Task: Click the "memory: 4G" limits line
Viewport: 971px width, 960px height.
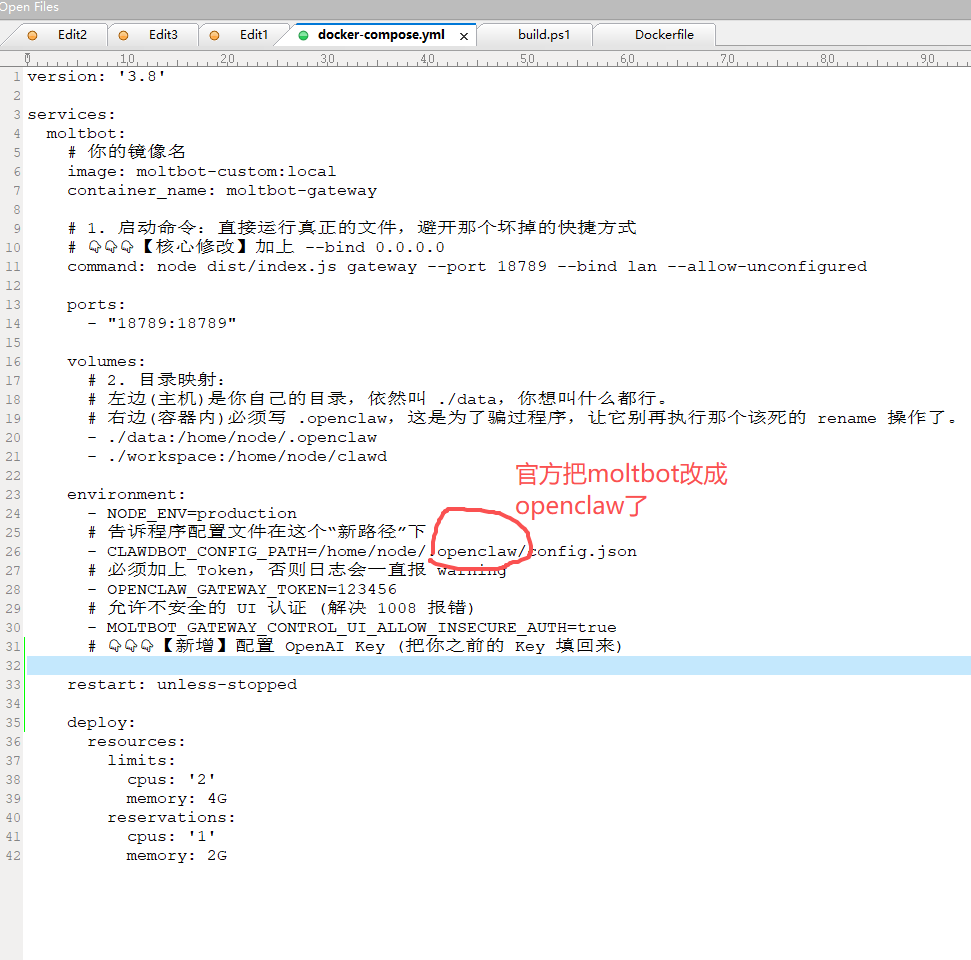Action: click(x=176, y=799)
